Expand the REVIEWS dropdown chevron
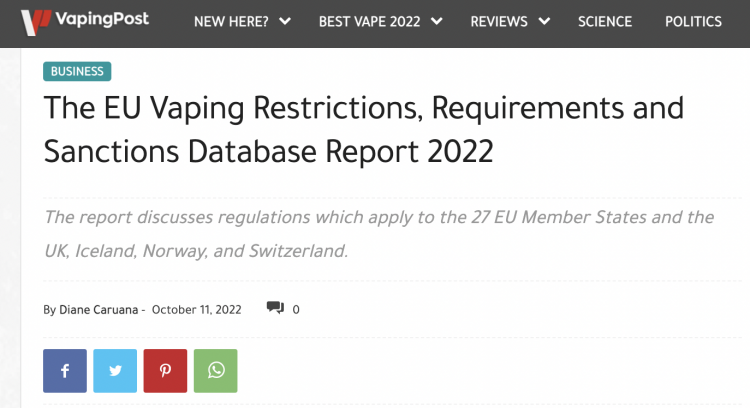 tap(544, 22)
